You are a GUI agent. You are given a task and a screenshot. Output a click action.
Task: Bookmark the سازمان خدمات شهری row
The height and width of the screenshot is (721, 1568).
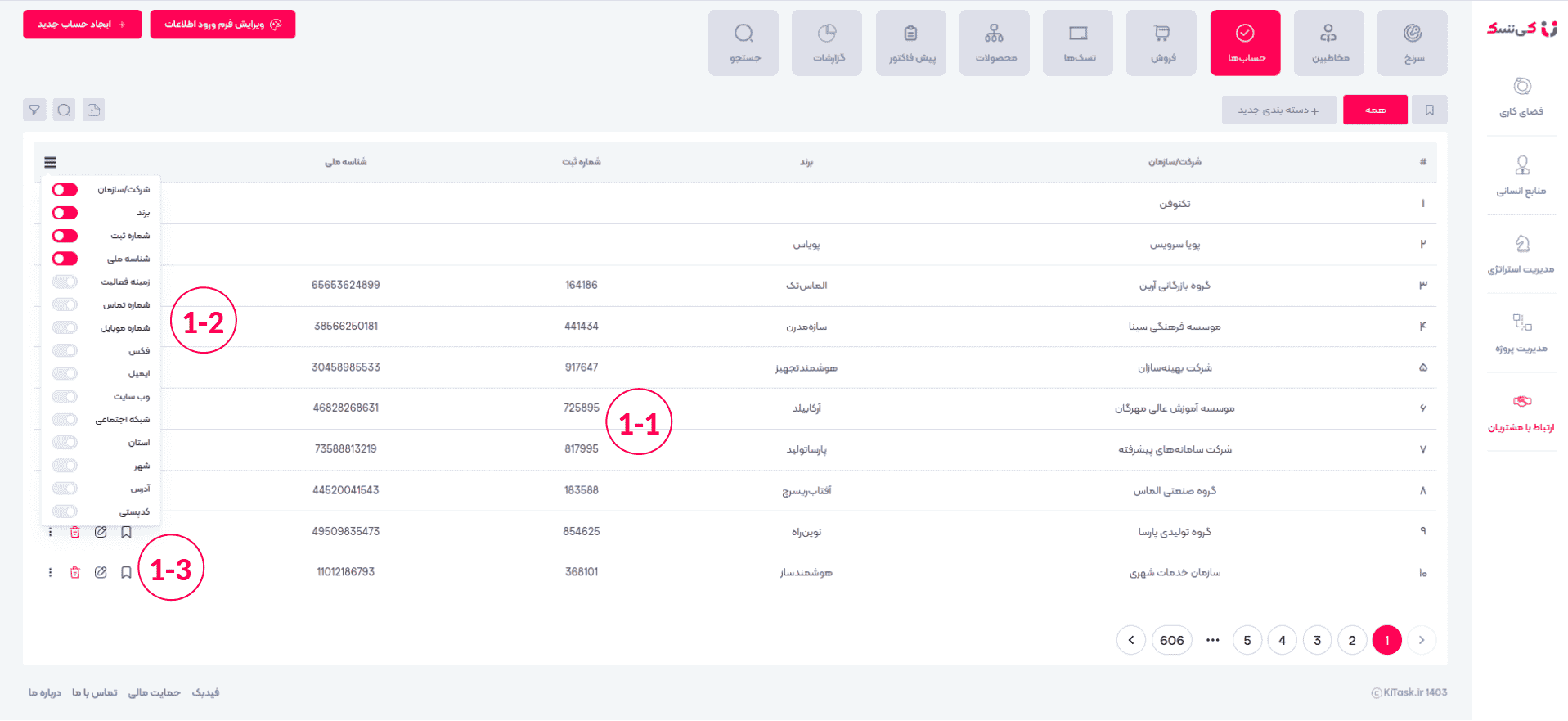(126, 573)
